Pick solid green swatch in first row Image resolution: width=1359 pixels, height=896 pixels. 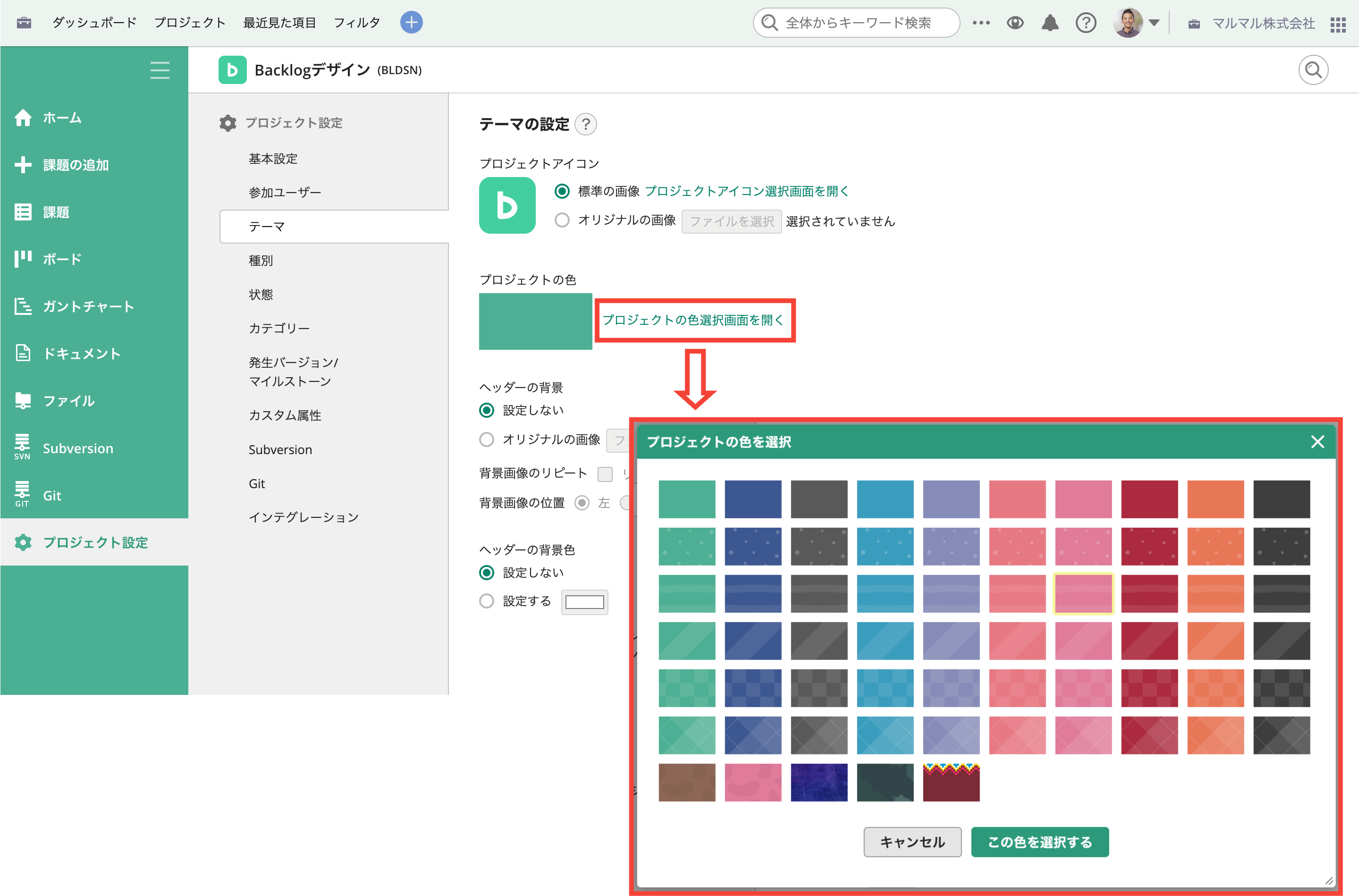[687, 499]
